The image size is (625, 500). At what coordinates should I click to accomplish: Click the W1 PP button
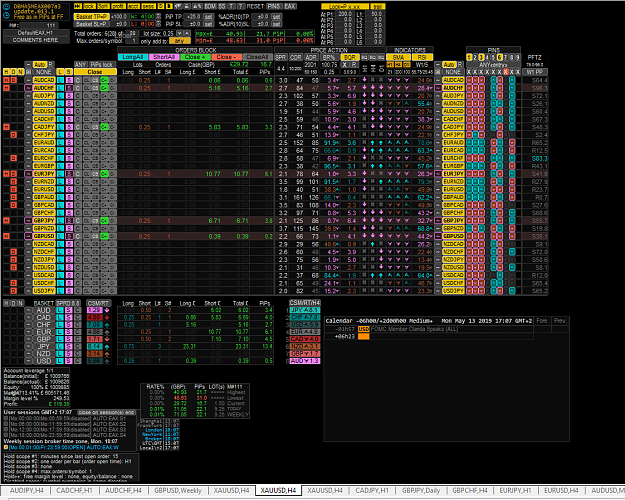pos(535,72)
